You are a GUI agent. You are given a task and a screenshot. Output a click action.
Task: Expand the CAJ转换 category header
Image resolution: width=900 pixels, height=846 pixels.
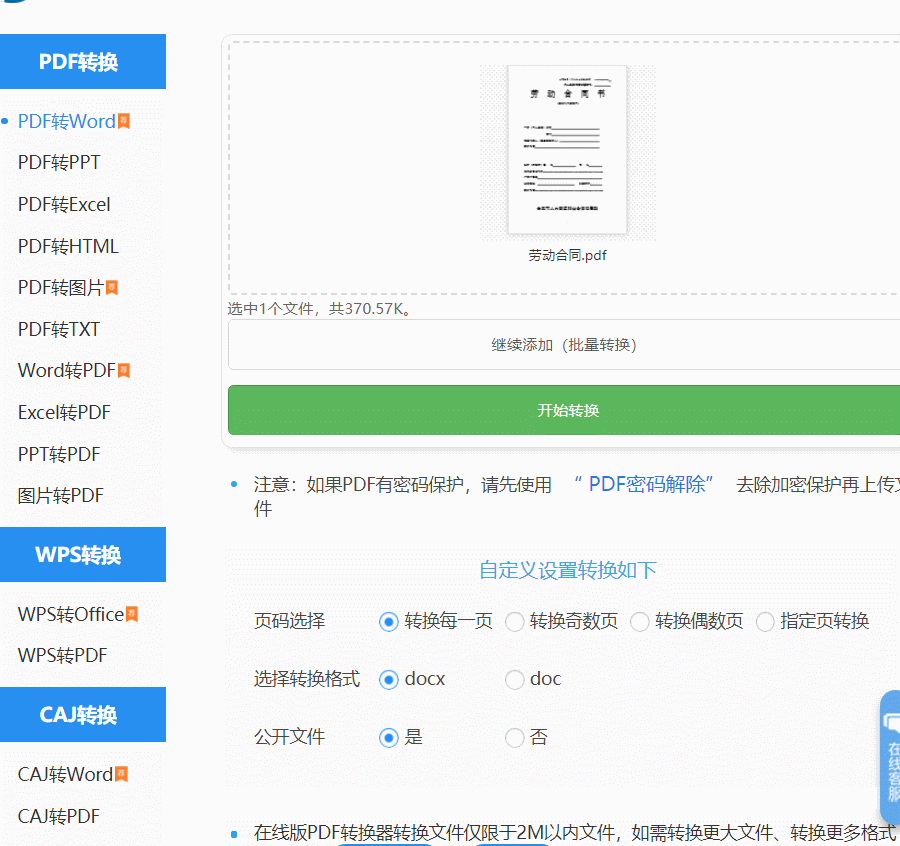pyautogui.click(x=83, y=714)
